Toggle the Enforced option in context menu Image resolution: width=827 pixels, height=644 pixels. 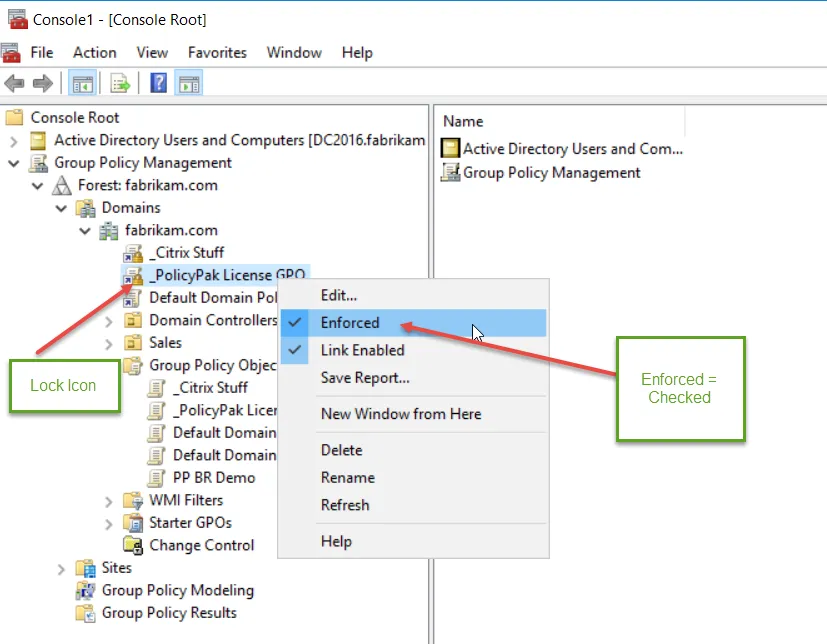[350, 323]
